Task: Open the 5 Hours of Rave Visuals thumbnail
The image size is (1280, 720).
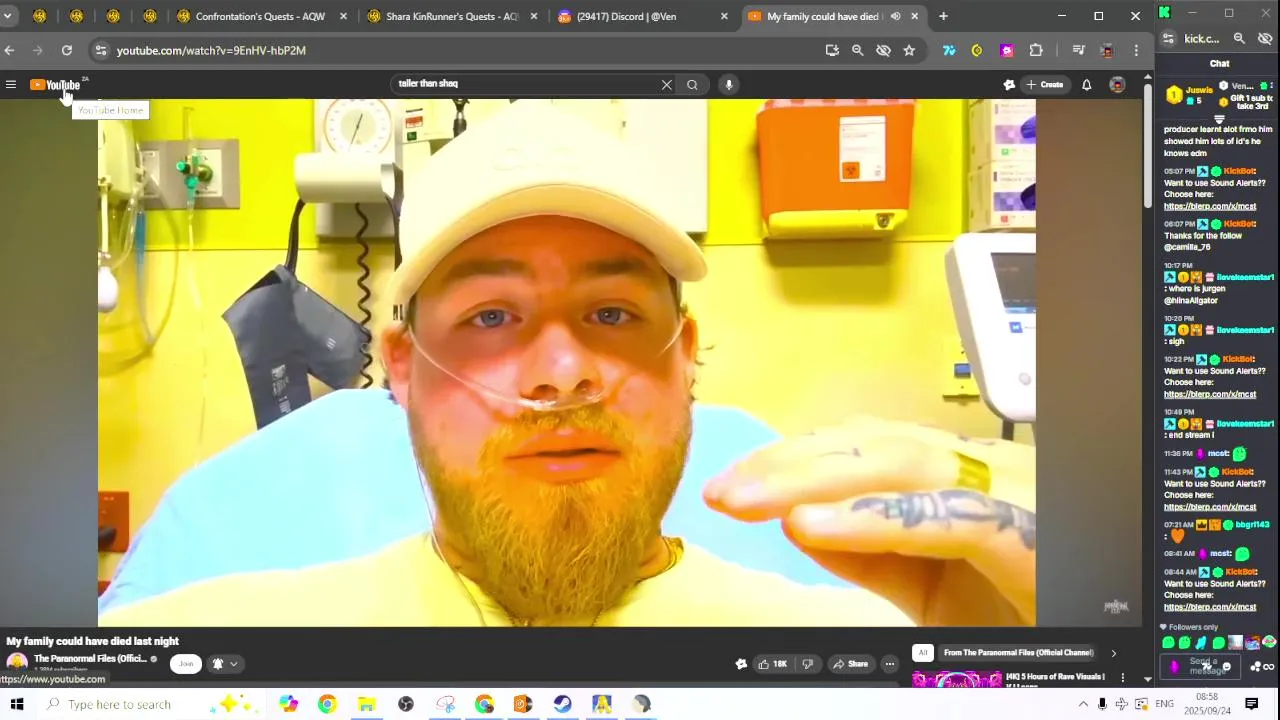Action: (x=957, y=679)
